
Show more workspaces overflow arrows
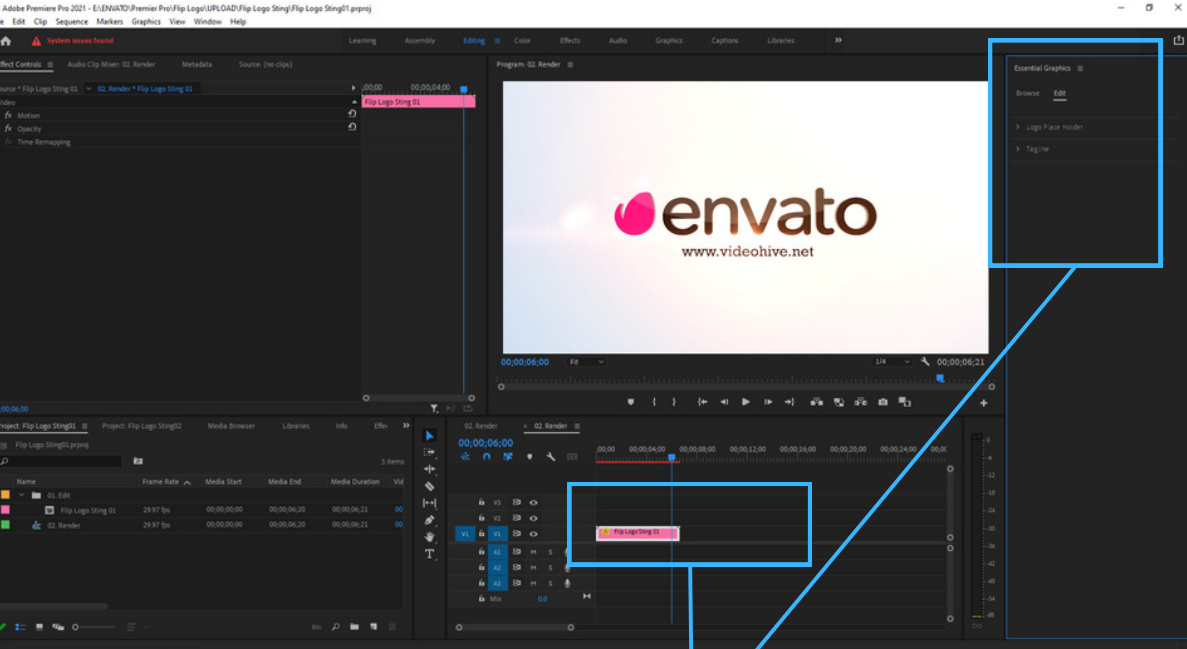pyautogui.click(x=838, y=40)
